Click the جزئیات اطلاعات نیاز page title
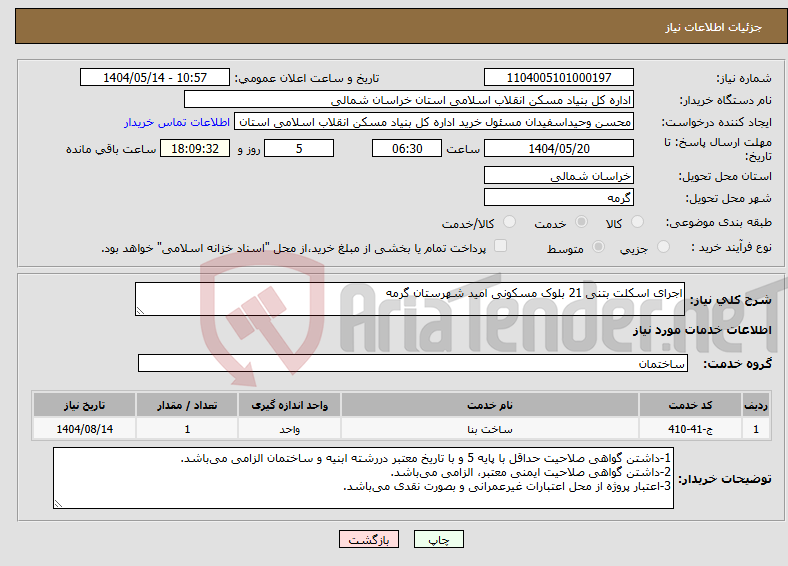This screenshot has width=788, height=566. tap(714, 27)
